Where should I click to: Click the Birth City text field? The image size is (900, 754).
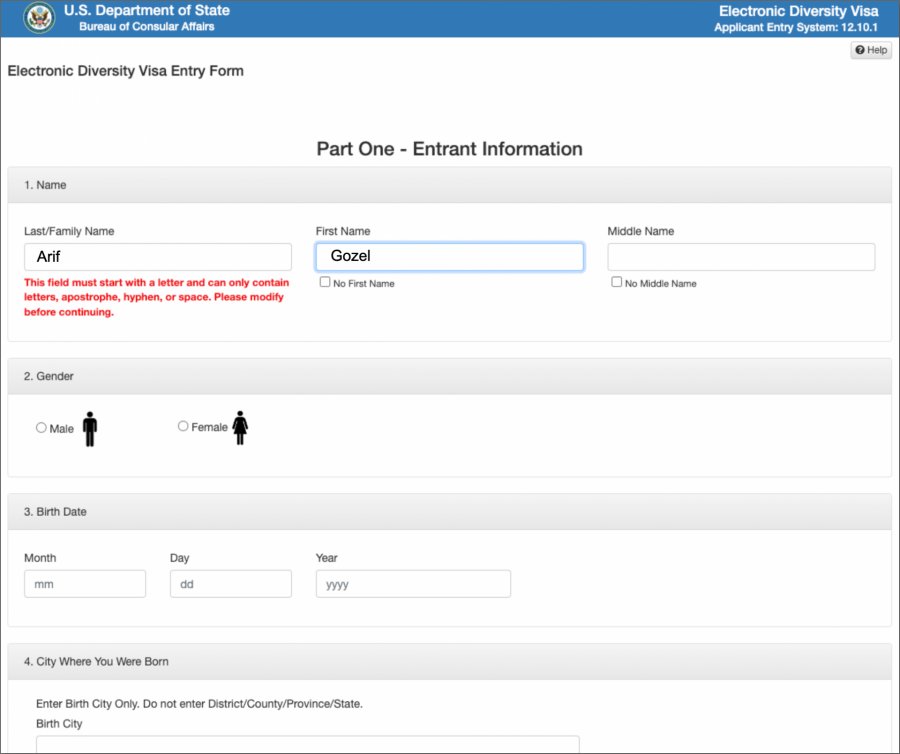(308, 744)
